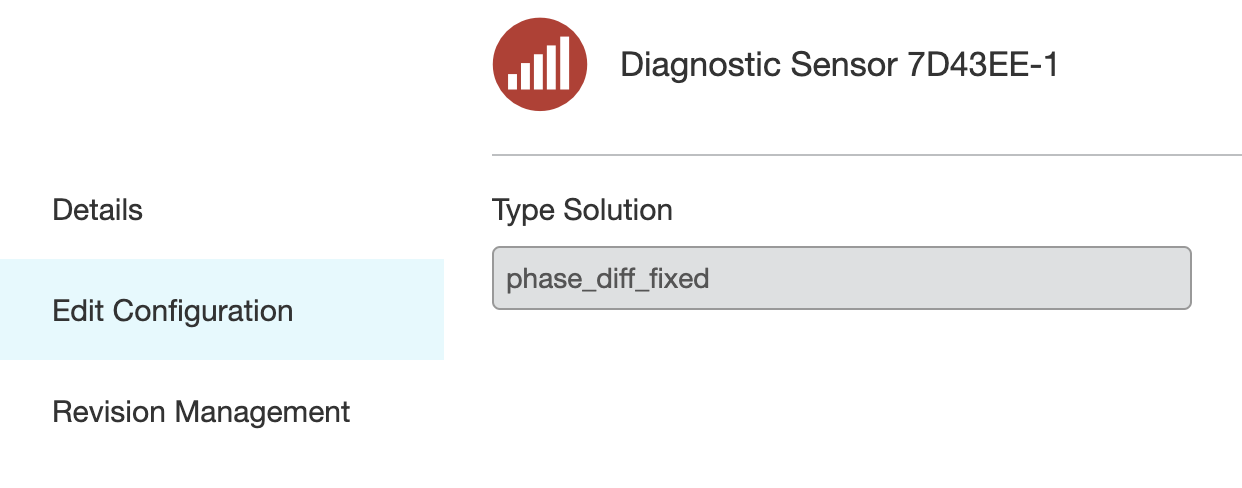The width and height of the screenshot is (1242, 488).
Task: Click the phase_diff_fixed input field
Action: [x=842, y=278]
